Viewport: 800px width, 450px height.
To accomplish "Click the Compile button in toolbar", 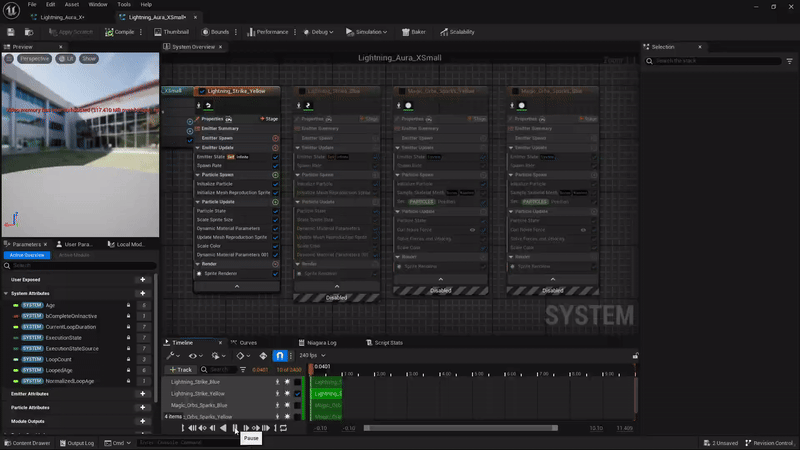I will (x=121, y=32).
